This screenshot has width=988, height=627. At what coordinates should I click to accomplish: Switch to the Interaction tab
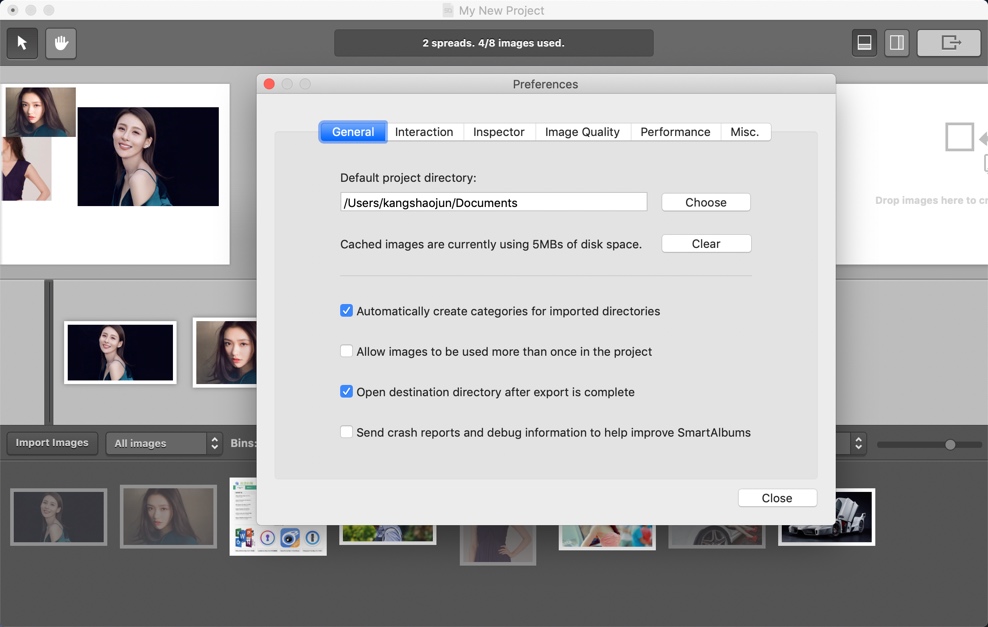[x=424, y=131]
